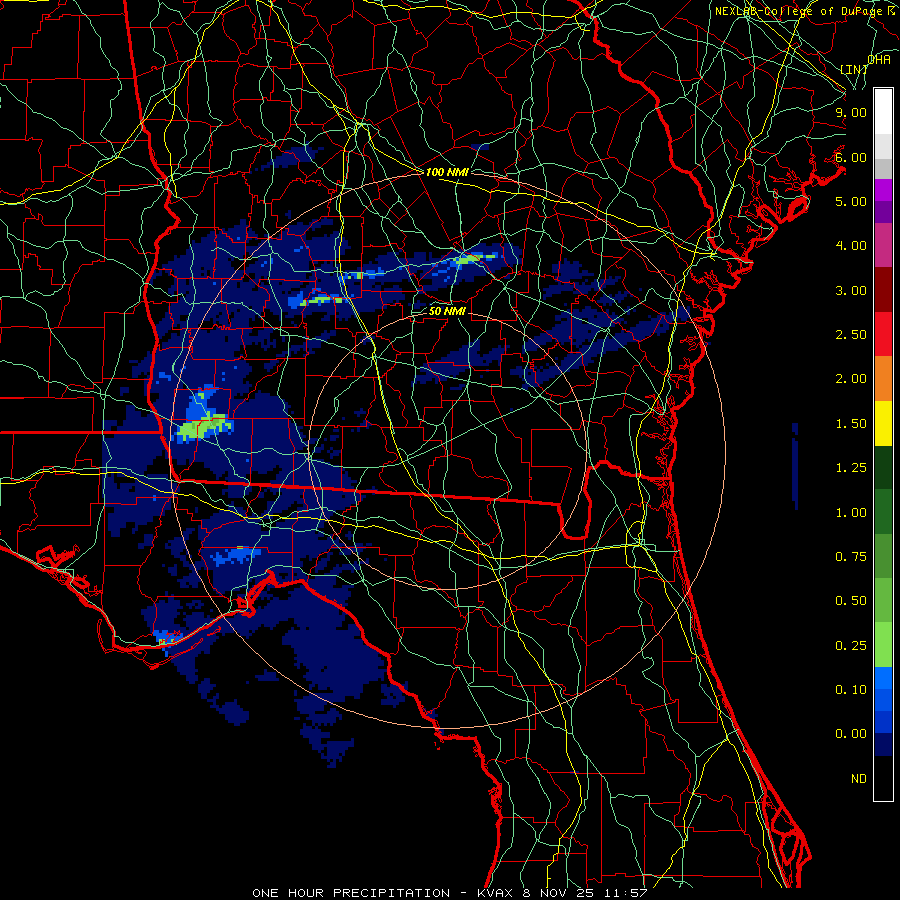
Task: Click the light green swatch beside 0.50
Action: click(883, 600)
